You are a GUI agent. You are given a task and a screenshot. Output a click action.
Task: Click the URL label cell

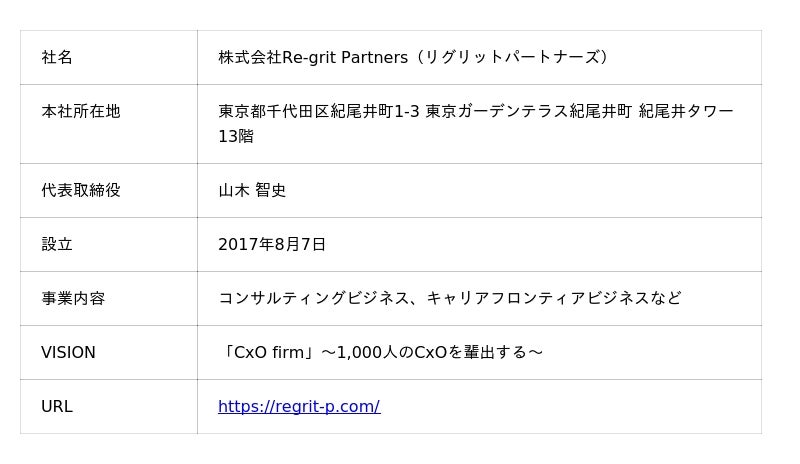[56, 407]
